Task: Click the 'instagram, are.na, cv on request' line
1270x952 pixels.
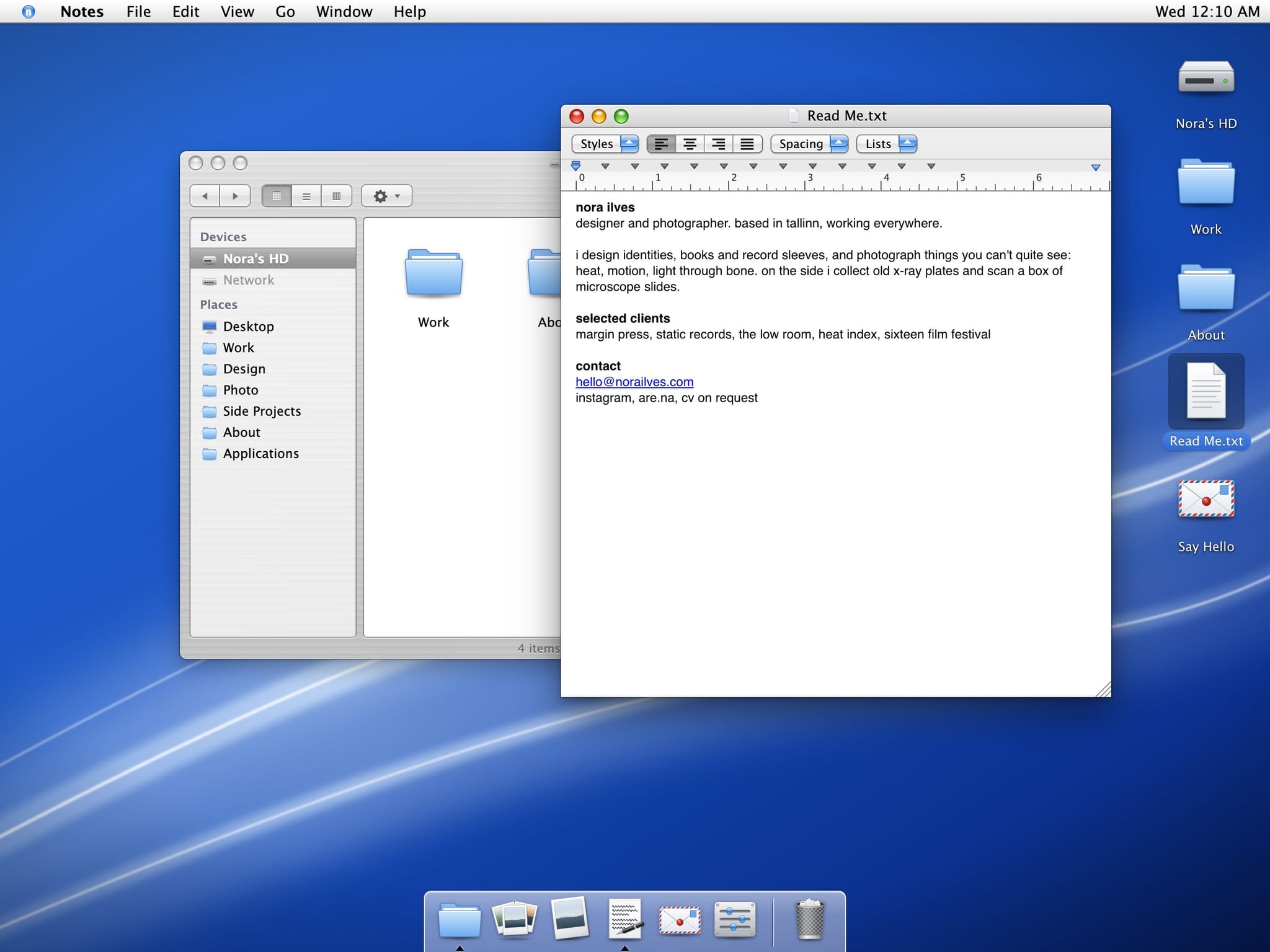Action: tap(667, 398)
